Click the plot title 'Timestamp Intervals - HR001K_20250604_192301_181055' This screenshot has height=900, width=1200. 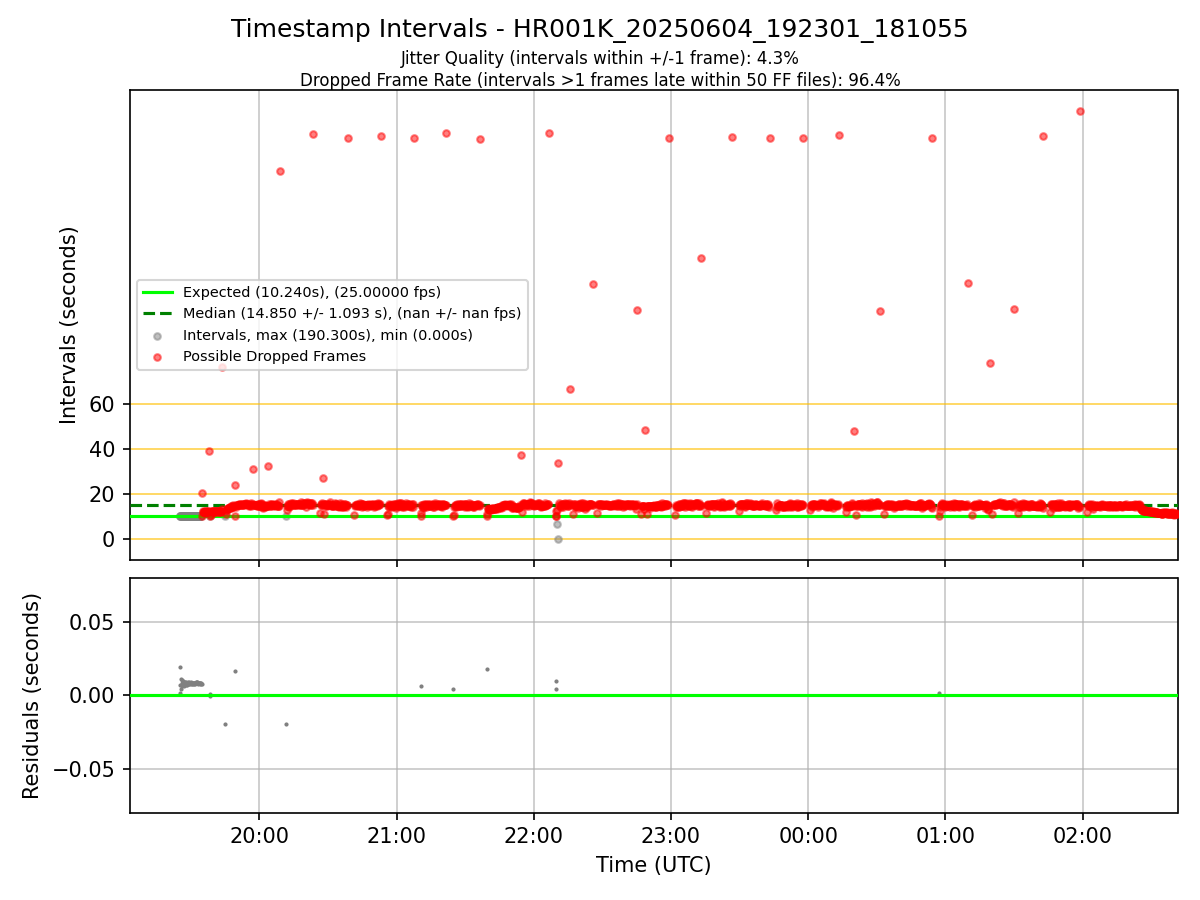tap(599, 29)
